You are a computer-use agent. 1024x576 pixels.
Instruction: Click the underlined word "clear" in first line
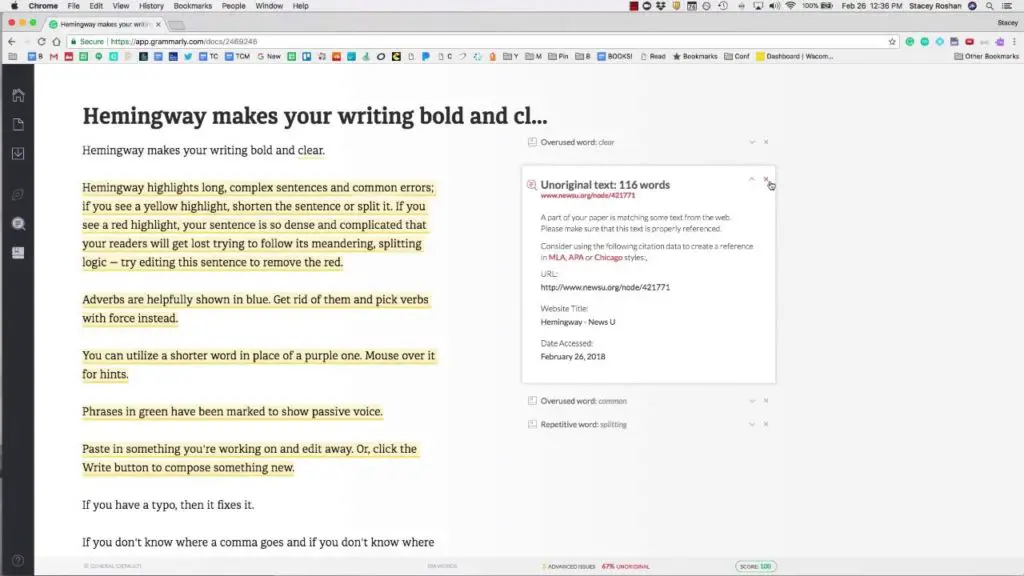pos(310,150)
